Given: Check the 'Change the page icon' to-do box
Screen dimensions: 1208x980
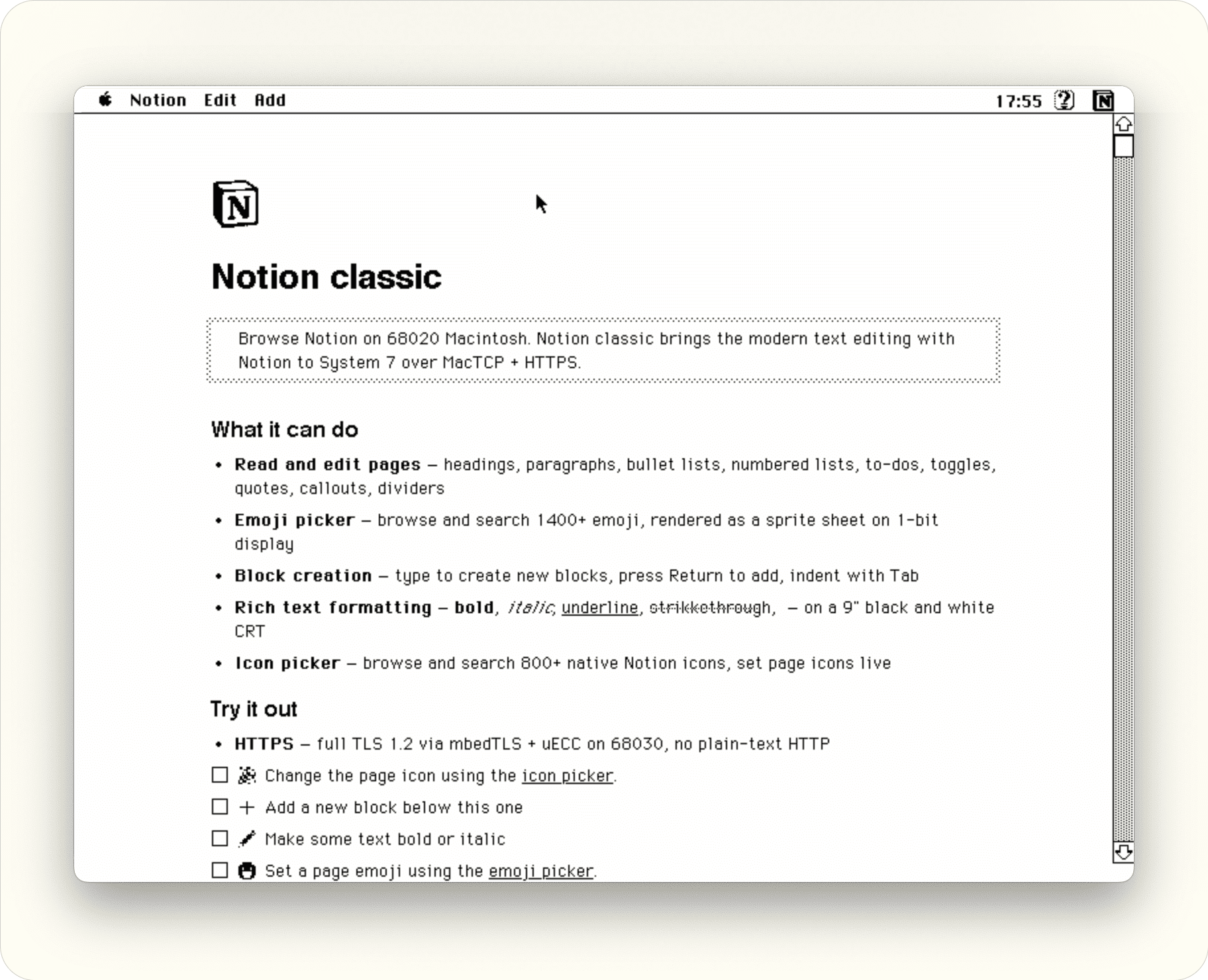Looking at the screenshot, I should [220, 775].
